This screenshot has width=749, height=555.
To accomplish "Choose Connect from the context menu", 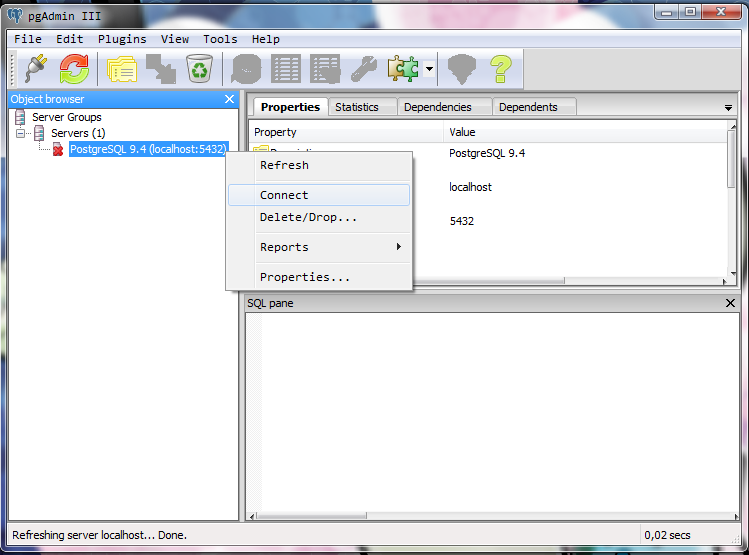I will coord(319,195).
